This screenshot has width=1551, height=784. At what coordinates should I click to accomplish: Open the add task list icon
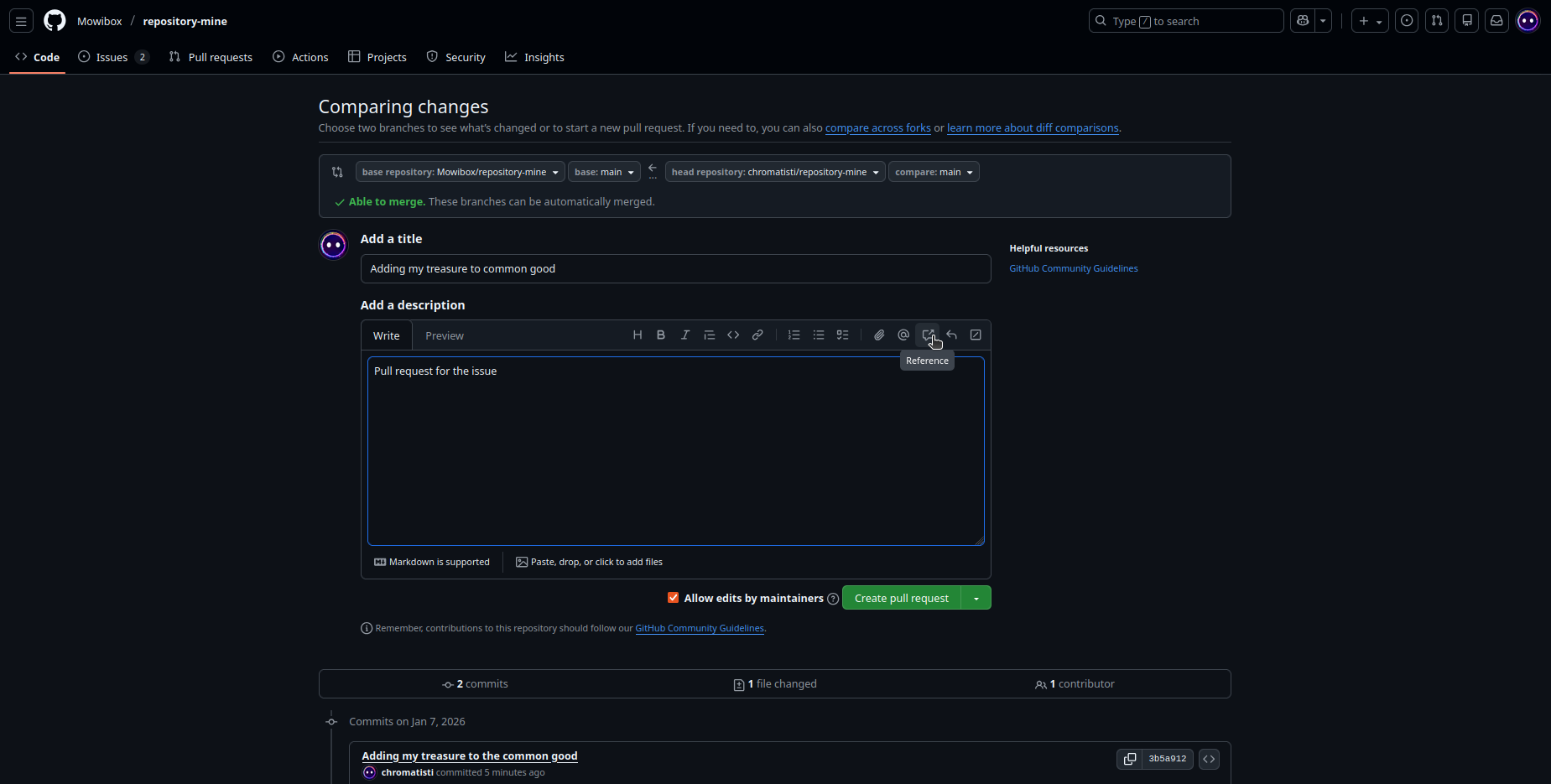point(843,335)
